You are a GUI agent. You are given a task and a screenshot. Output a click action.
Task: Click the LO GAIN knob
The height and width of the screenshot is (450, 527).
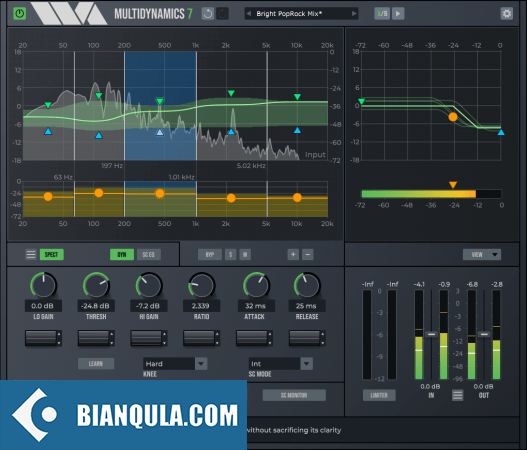click(x=43, y=285)
